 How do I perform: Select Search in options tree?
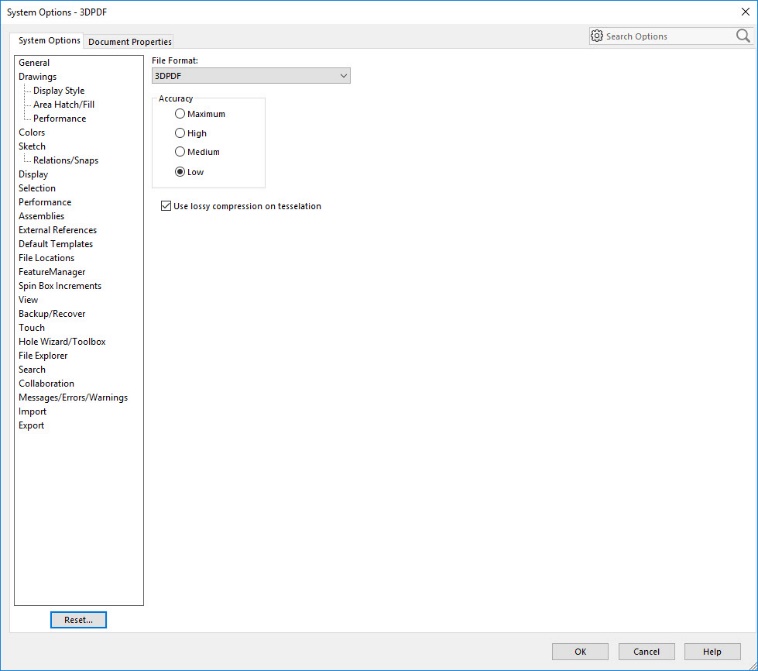32,370
